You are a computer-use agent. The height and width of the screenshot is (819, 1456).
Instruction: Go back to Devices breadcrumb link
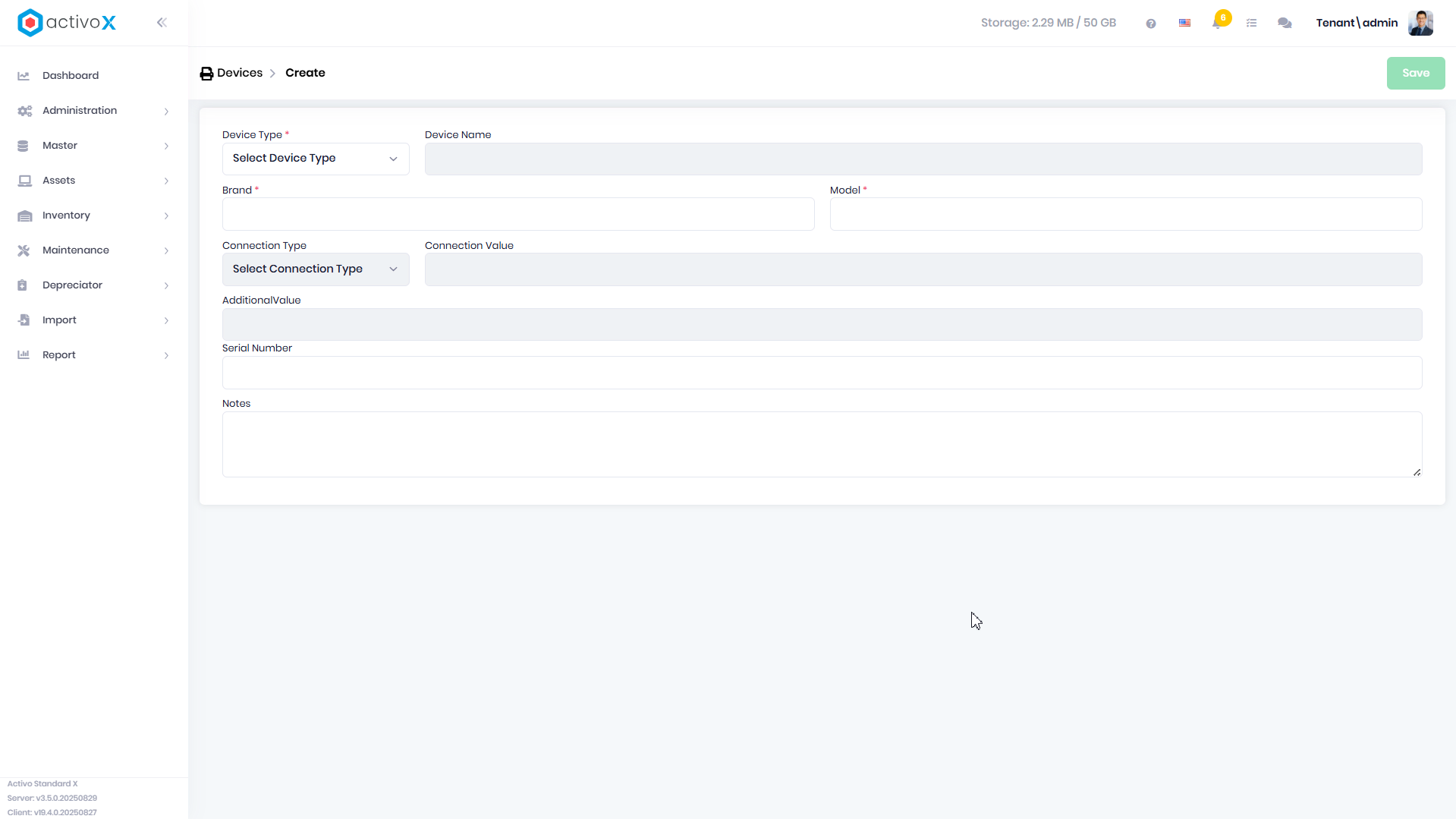pos(240,73)
